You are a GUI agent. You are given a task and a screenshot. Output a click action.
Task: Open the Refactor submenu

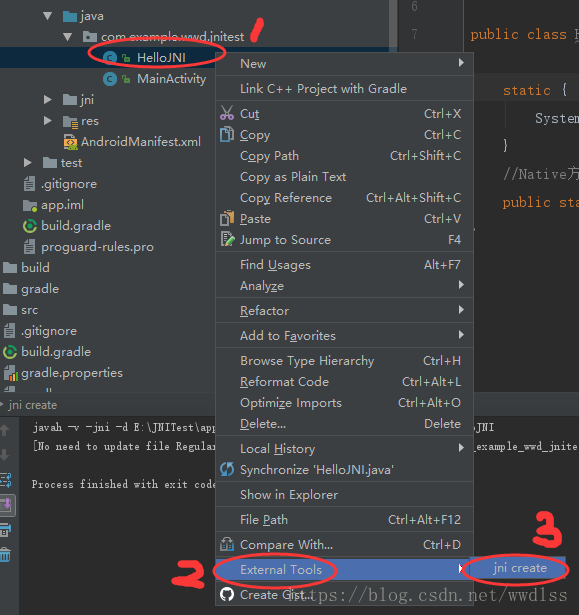[344, 310]
